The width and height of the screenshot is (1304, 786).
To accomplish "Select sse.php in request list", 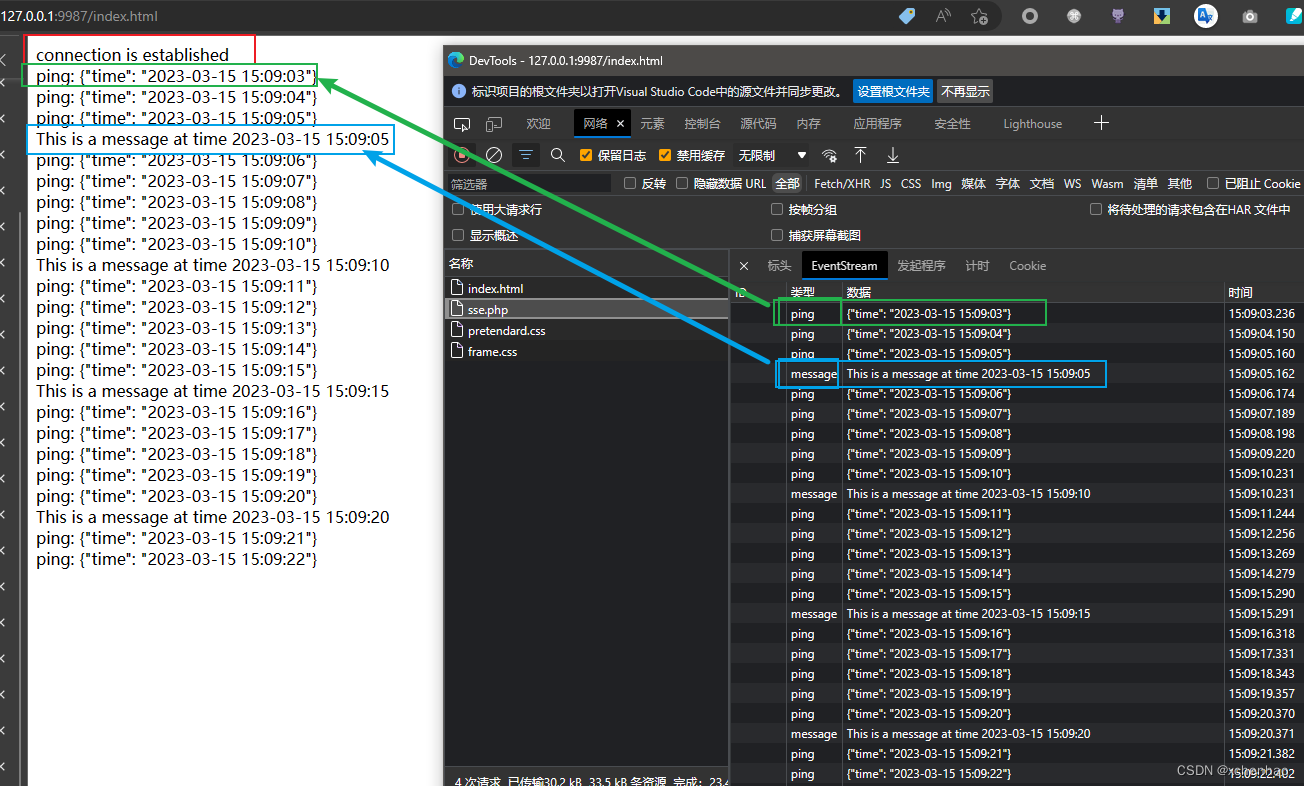I will click(586, 309).
